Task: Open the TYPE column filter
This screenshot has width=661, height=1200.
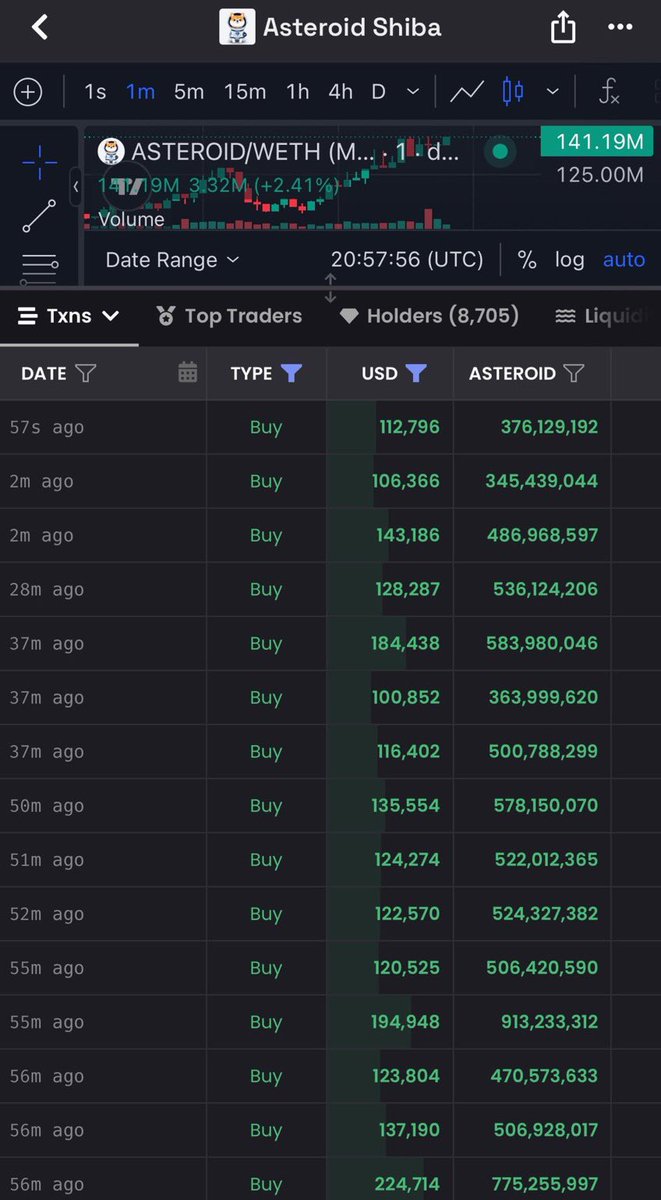Action: [x=291, y=373]
